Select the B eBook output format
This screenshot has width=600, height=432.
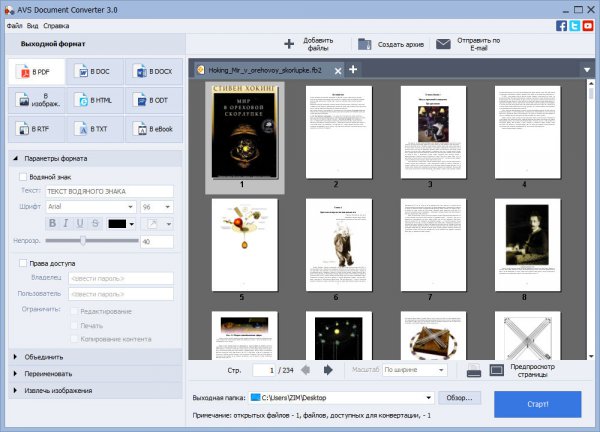point(154,129)
